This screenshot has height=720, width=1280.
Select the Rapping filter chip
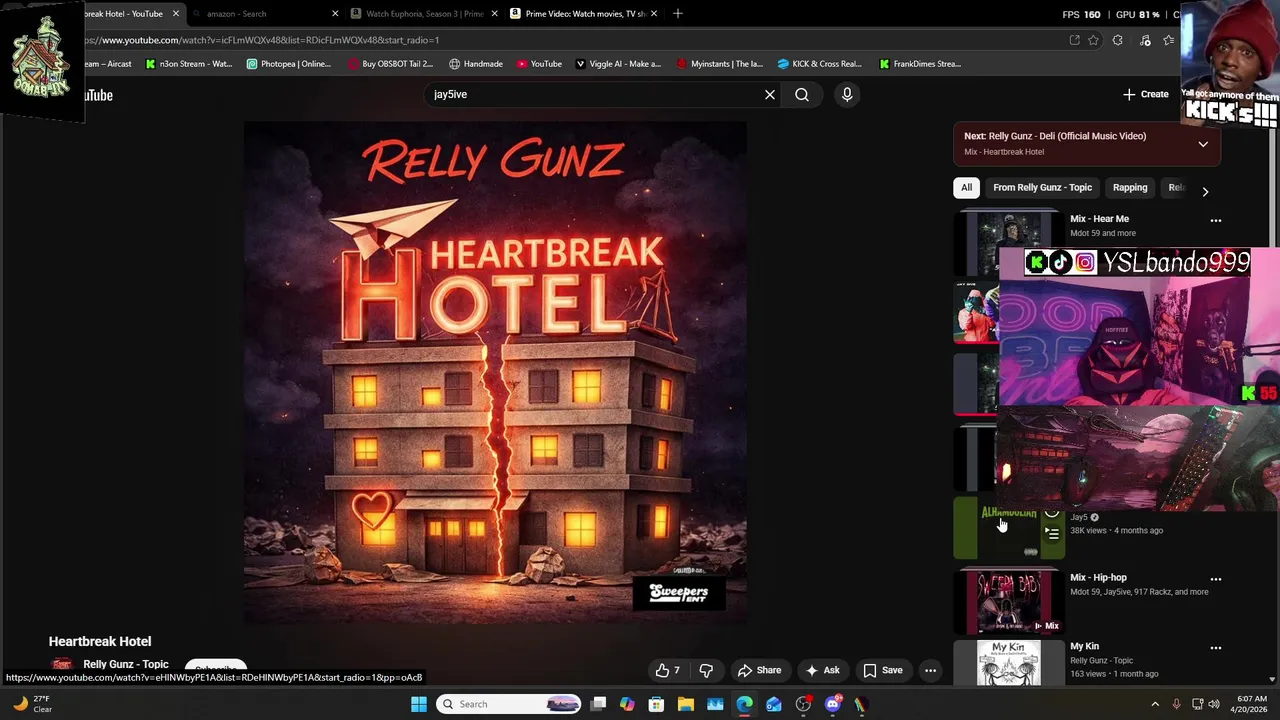coord(1130,188)
